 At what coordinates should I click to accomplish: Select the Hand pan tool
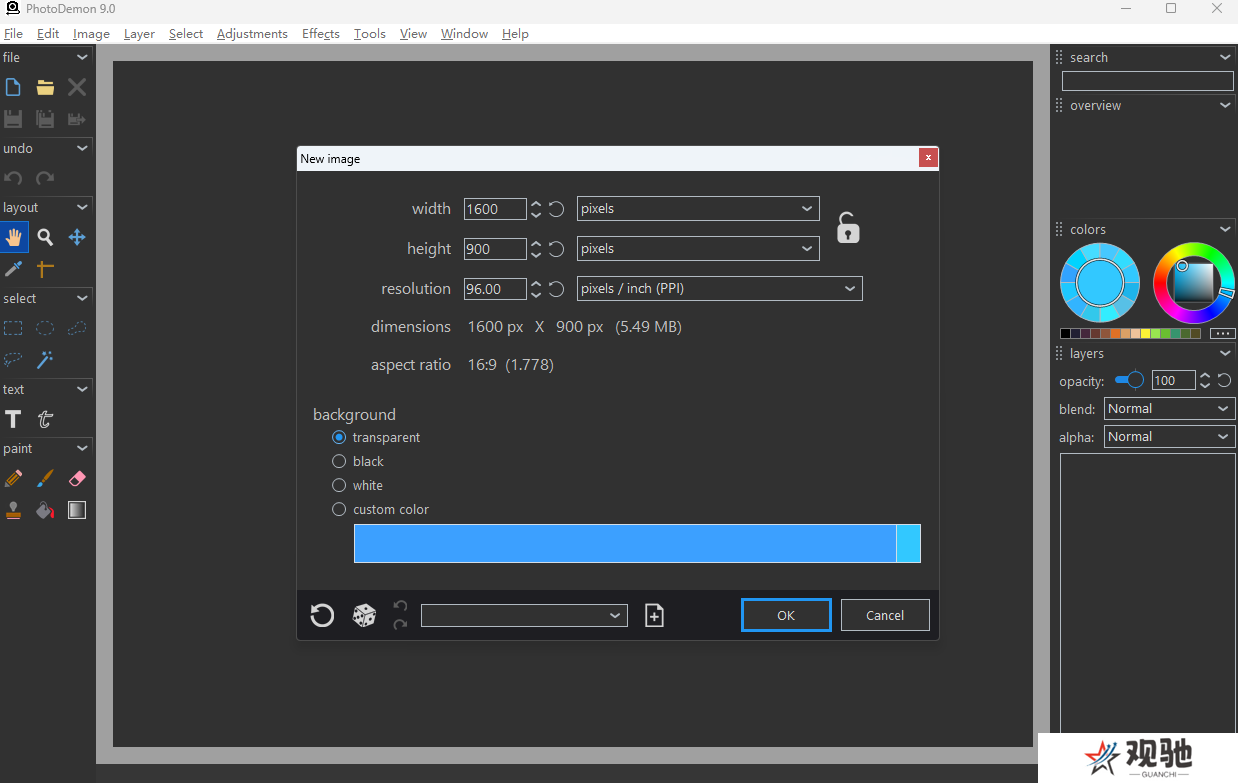pos(13,237)
